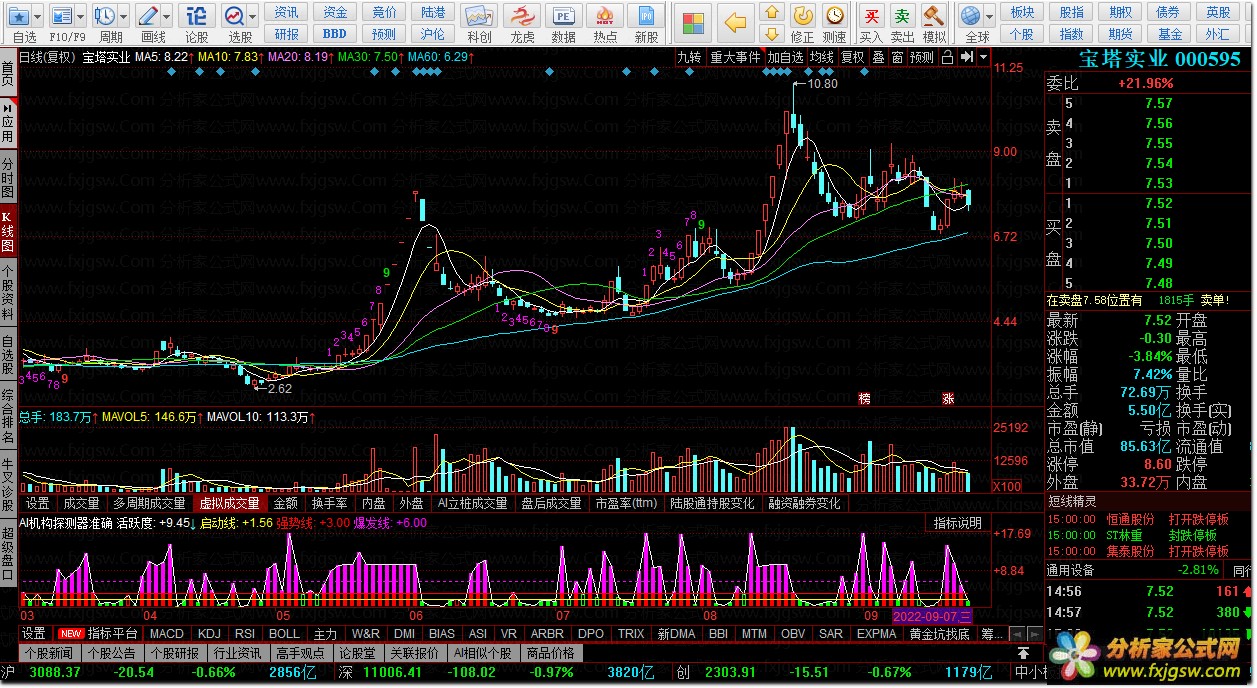Toggle 均线 moving averages display
This screenshot has height=688, width=1257.
[822, 58]
